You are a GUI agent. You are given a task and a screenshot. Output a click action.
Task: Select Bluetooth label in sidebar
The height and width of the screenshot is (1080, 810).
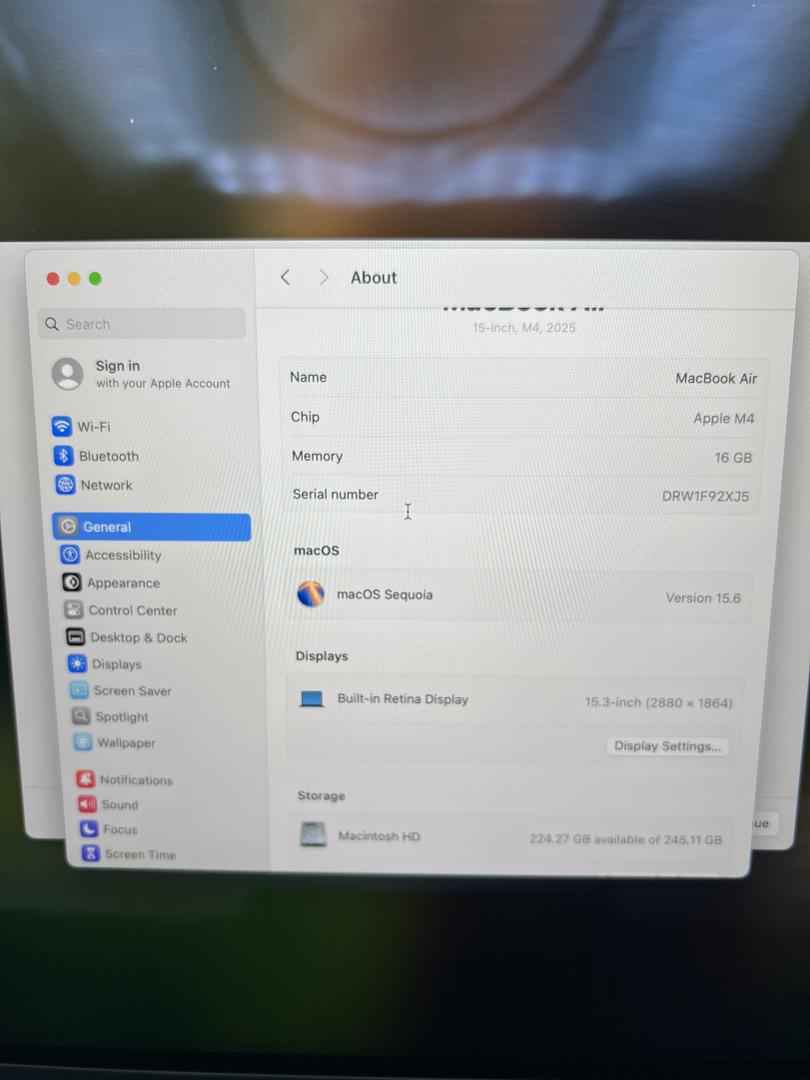(x=109, y=456)
